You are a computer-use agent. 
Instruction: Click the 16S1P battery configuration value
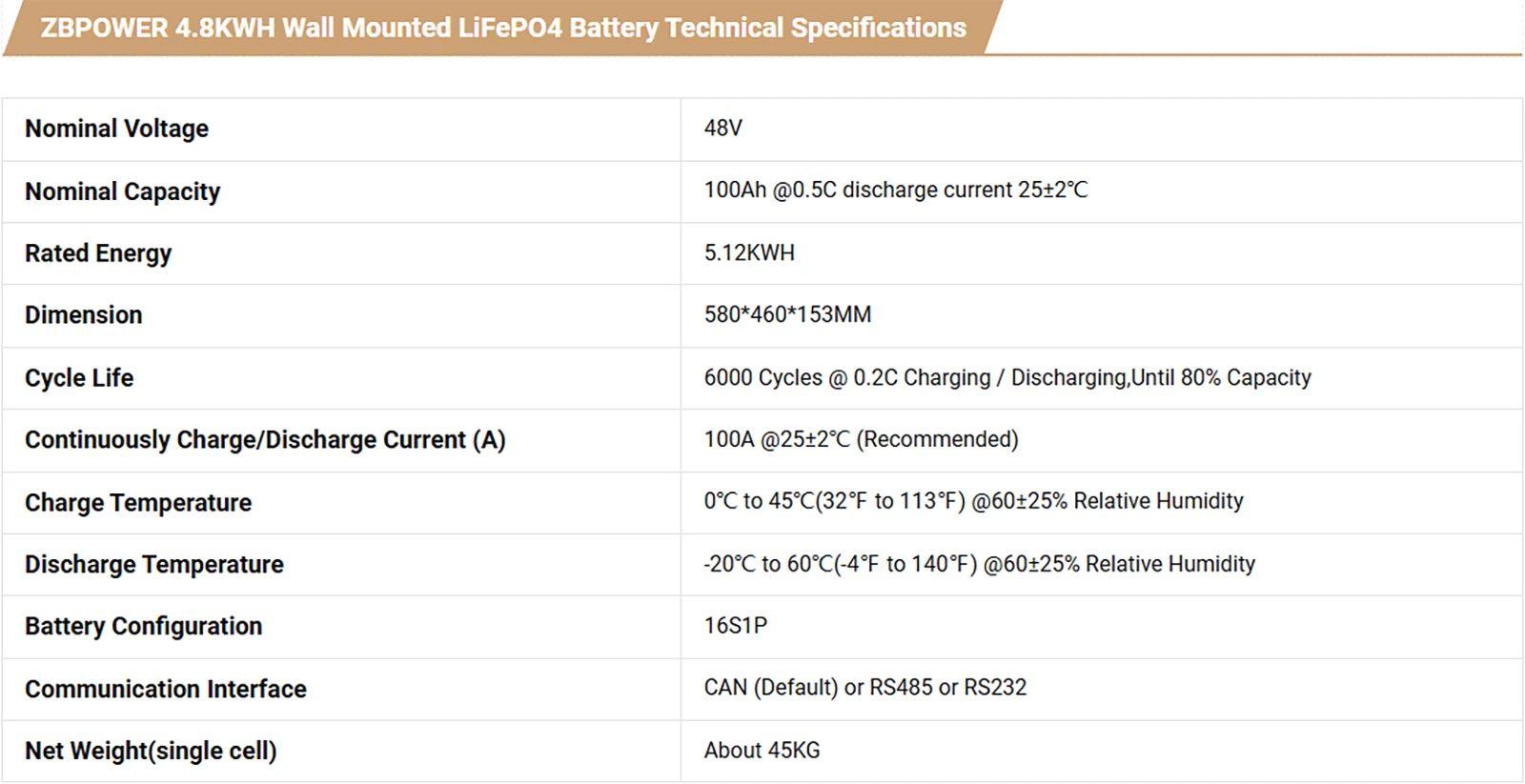(735, 626)
